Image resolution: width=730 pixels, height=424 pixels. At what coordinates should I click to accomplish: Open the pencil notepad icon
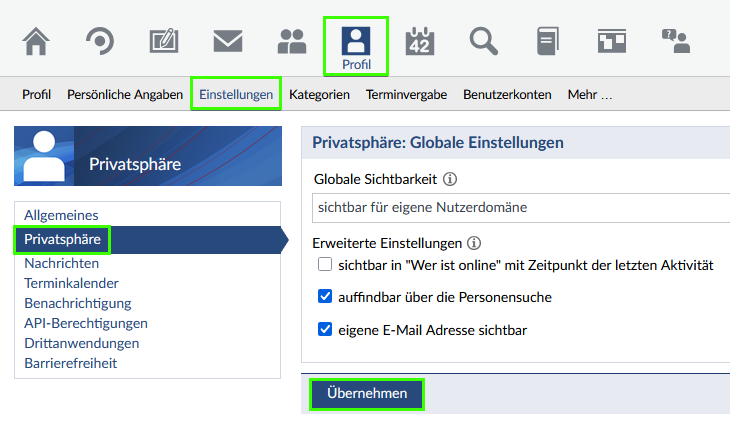(164, 41)
